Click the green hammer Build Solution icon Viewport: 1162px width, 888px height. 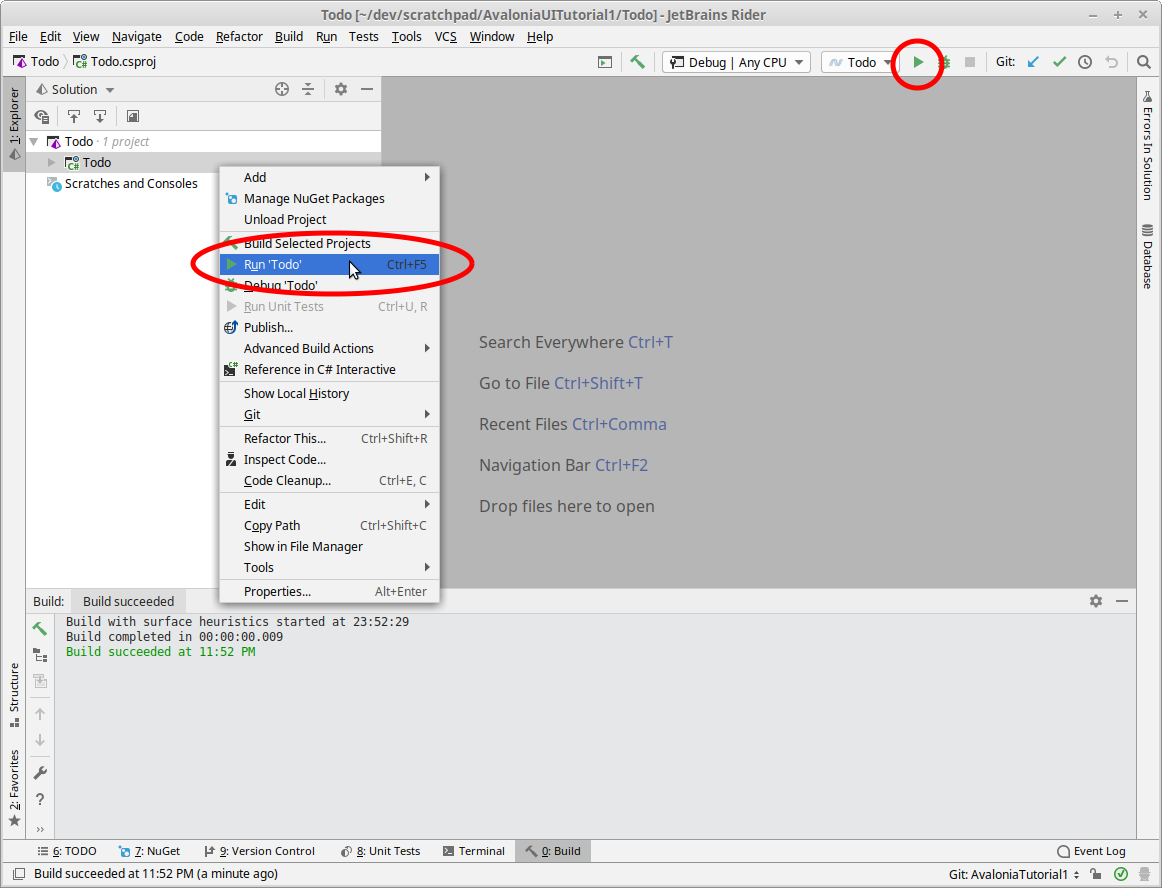tap(638, 61)
